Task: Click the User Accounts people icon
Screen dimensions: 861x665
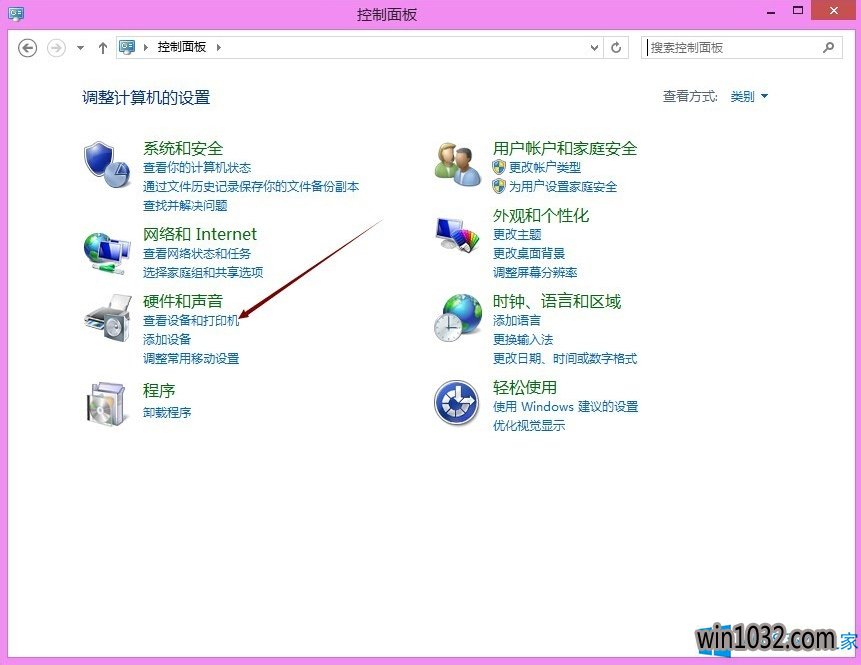Action: [458, 162]
